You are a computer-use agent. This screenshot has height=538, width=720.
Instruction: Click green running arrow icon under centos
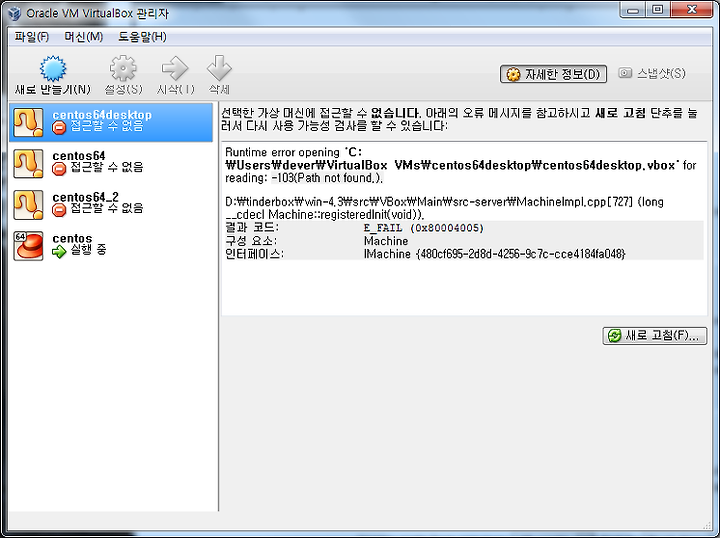59,251
